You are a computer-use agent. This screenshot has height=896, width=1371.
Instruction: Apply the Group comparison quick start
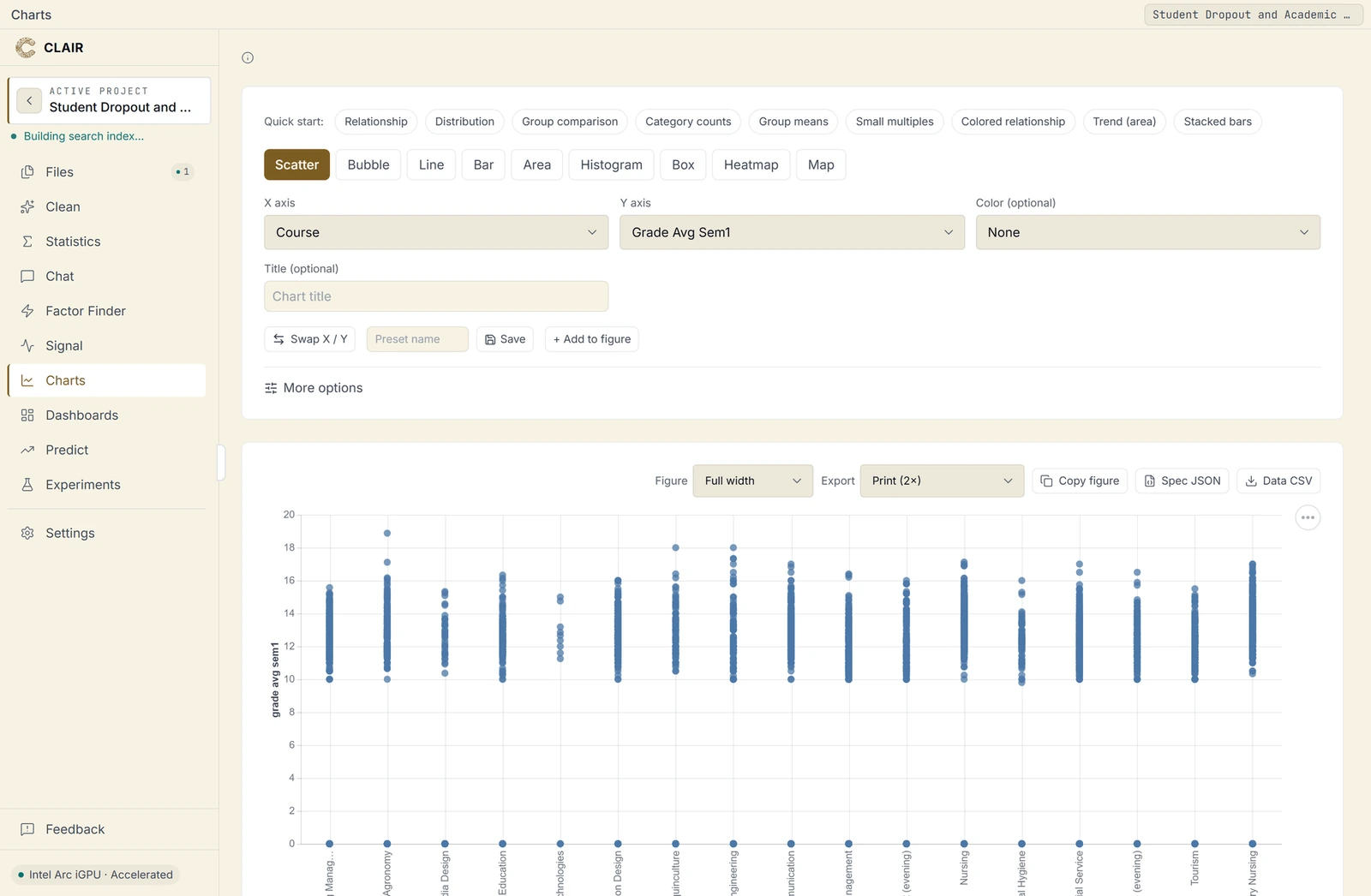570,122
